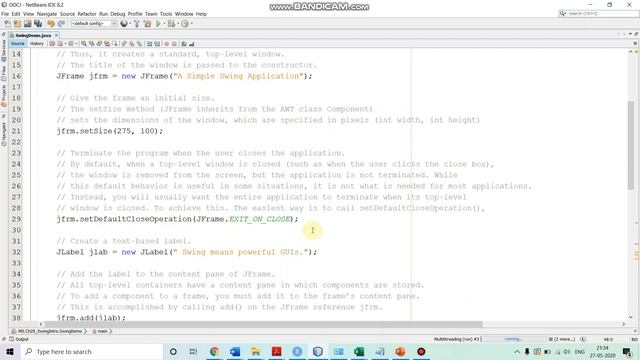640x360 pixels.
Task: Click the Start Macro Recording red circle icon
Action: [x=167, y=44]
